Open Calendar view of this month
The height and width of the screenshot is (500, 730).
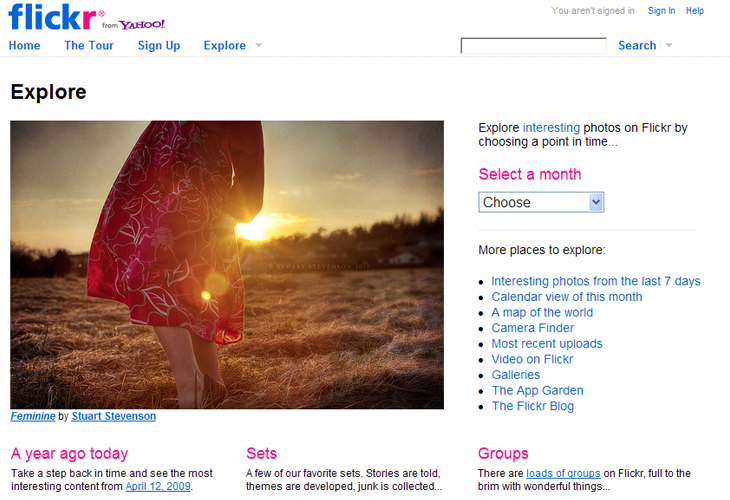click(566, 297)
